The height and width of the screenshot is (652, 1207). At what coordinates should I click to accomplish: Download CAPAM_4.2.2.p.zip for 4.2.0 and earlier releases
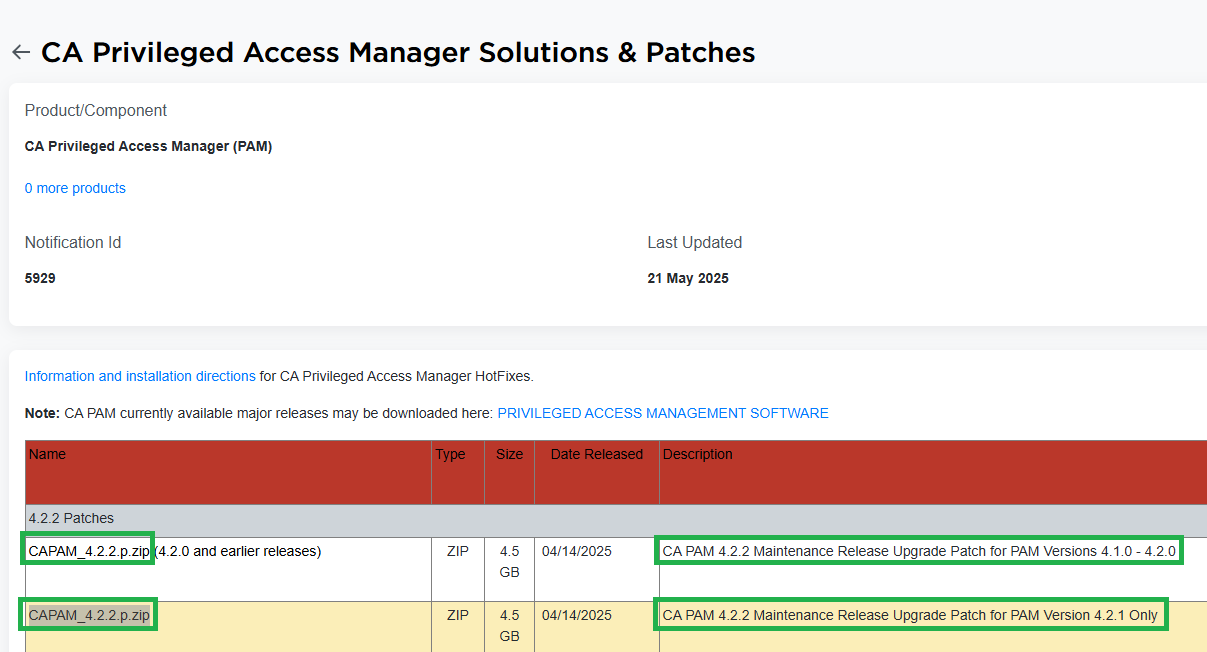click(89, 551)
